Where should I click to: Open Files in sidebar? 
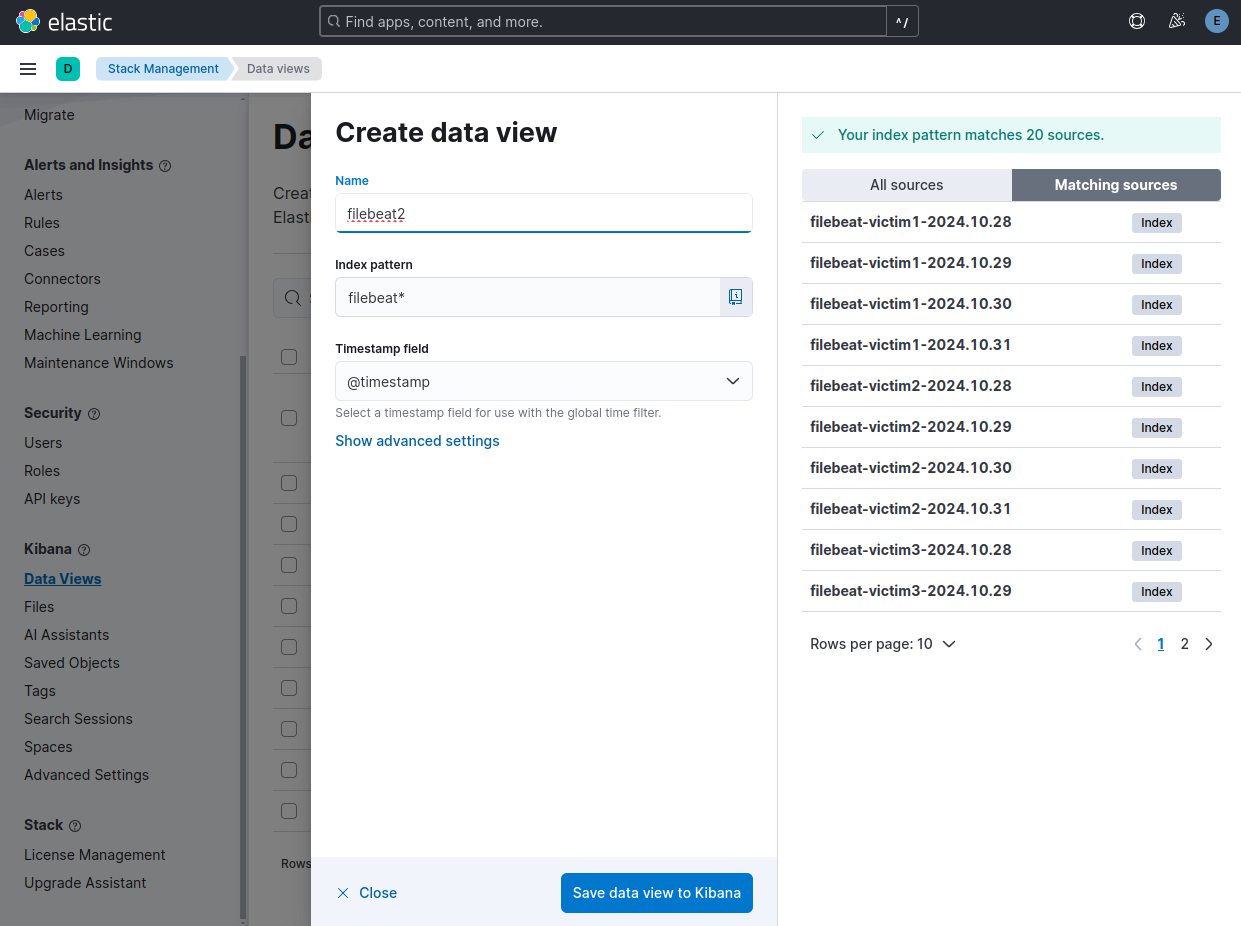click(x=39, y=607)
